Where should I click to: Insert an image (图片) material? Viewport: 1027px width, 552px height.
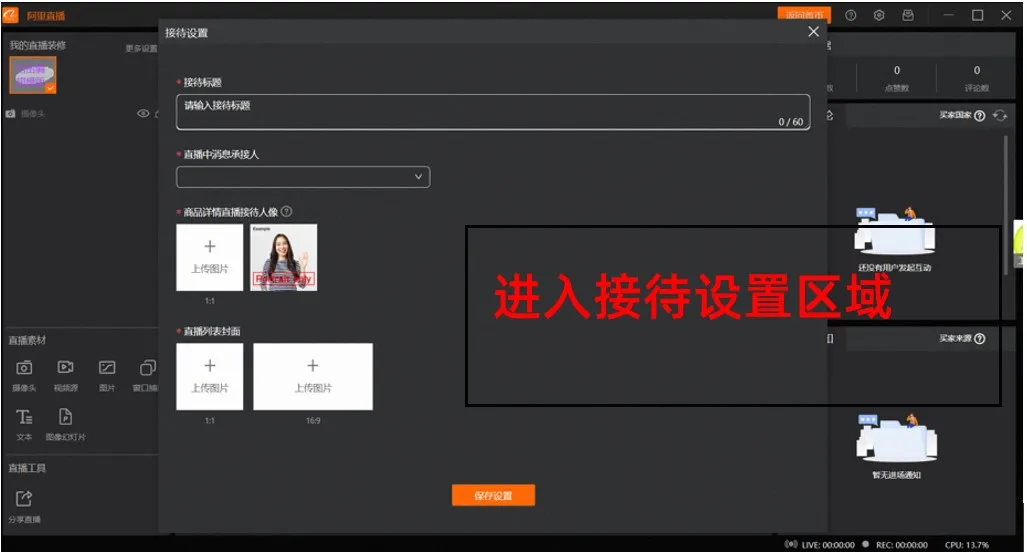(107, 370)
